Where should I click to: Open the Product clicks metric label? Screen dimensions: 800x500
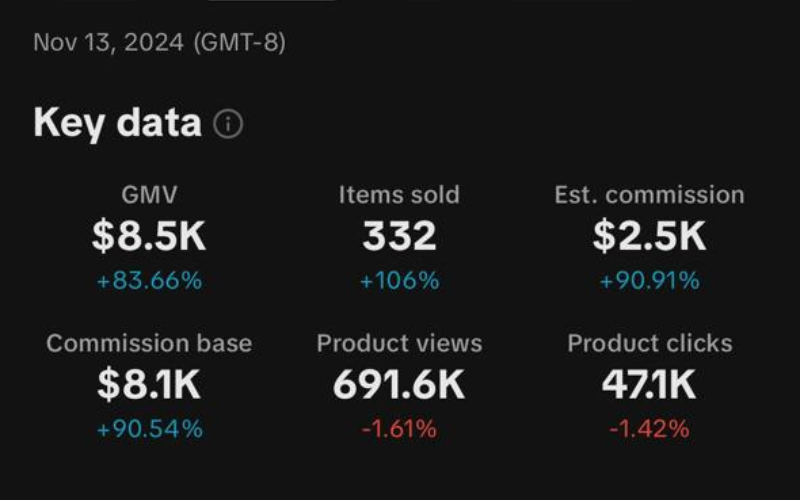click(649, 344)
